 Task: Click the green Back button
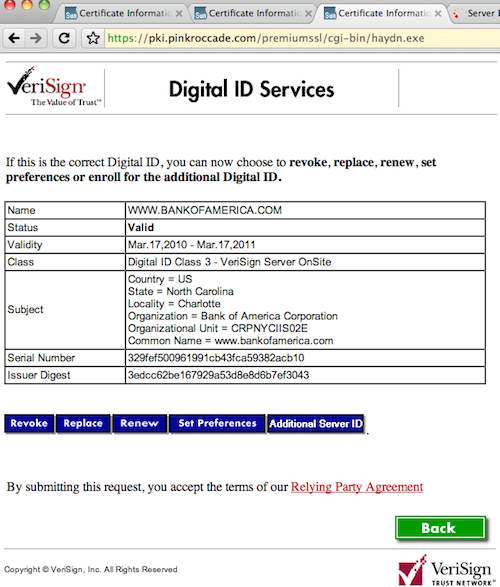coord(440,528)
